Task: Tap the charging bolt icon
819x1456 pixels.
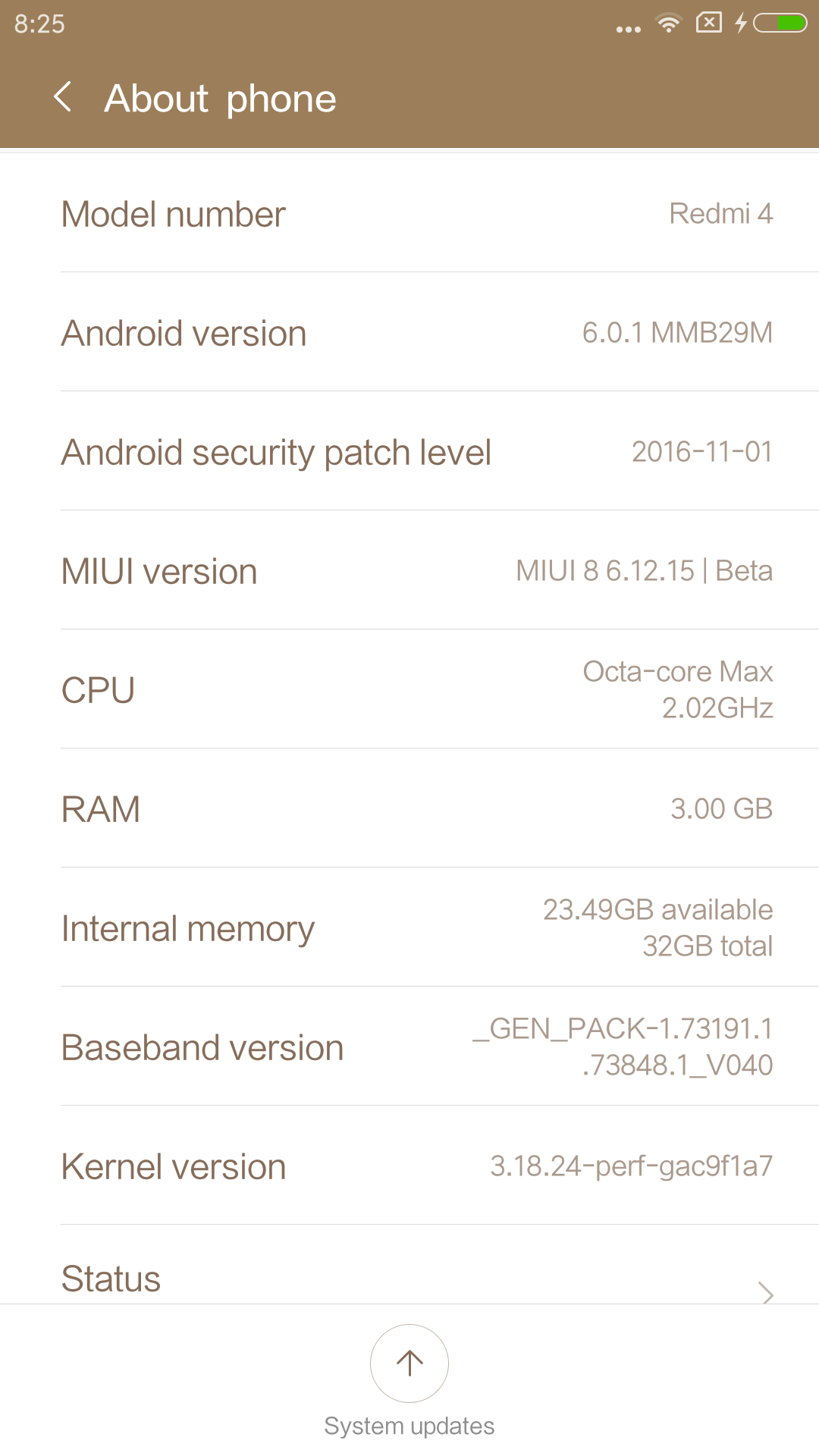Action: pos(741,24)
